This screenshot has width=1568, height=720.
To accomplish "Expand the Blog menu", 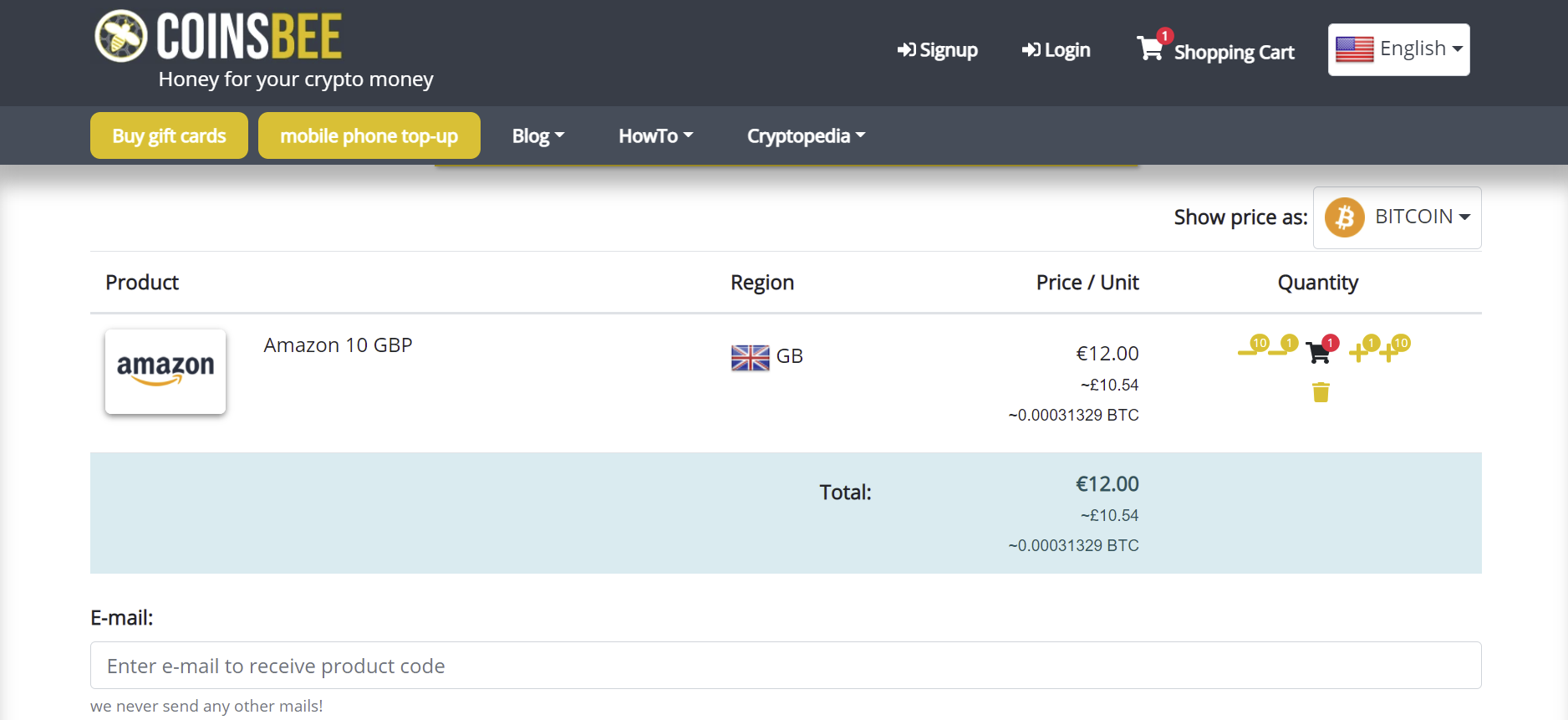I will click(x=538, y=135).
